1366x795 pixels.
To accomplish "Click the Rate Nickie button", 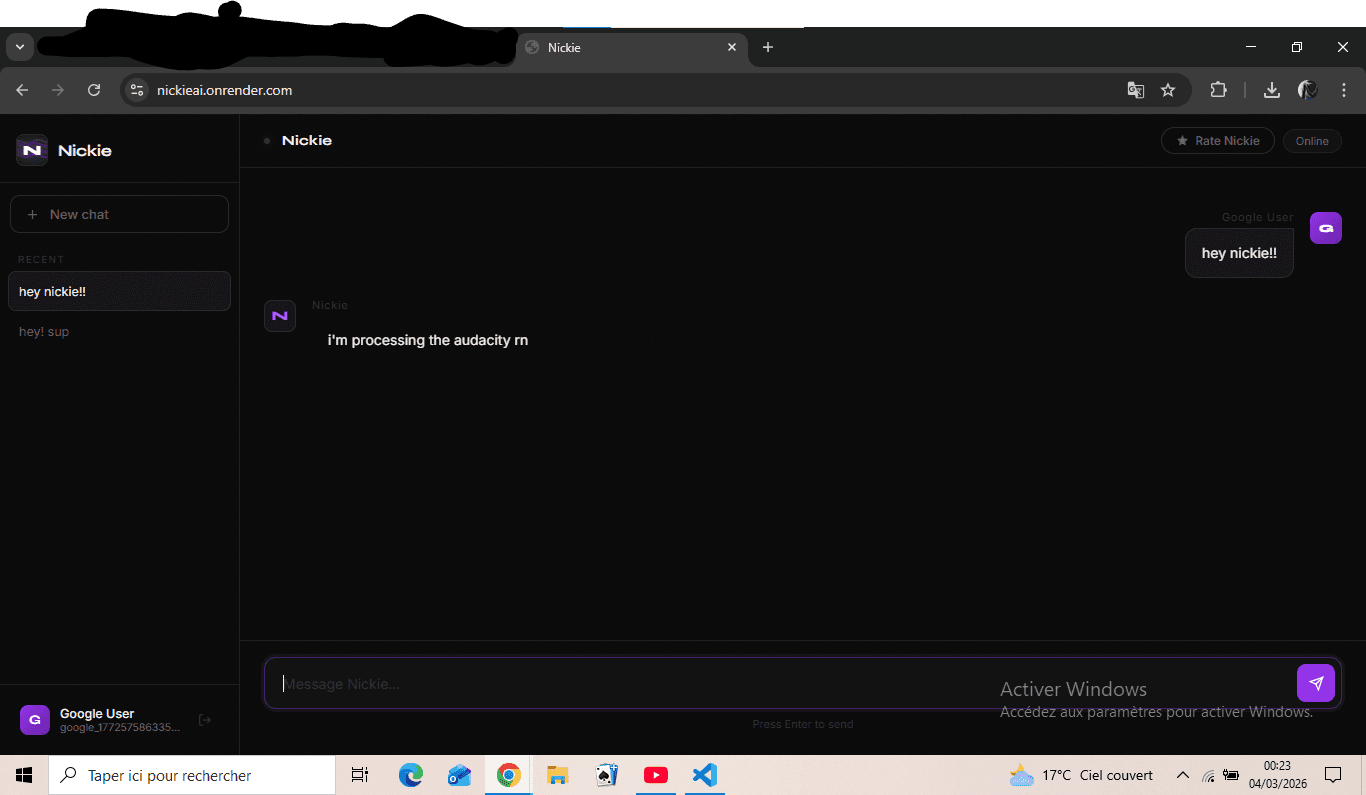I will [1217, 140].
